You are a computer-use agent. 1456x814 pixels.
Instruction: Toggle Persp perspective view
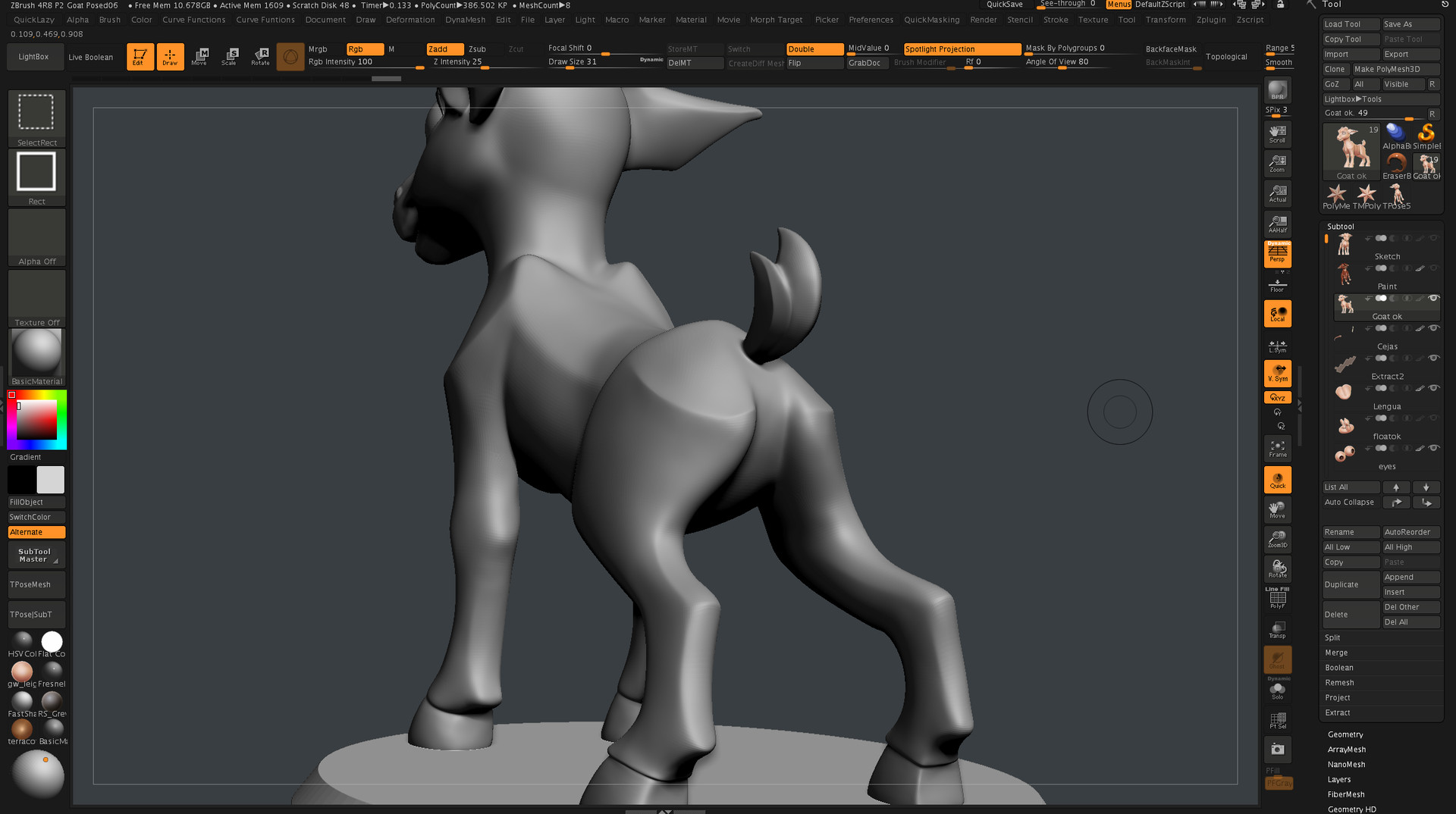(x=1277, y=254)
